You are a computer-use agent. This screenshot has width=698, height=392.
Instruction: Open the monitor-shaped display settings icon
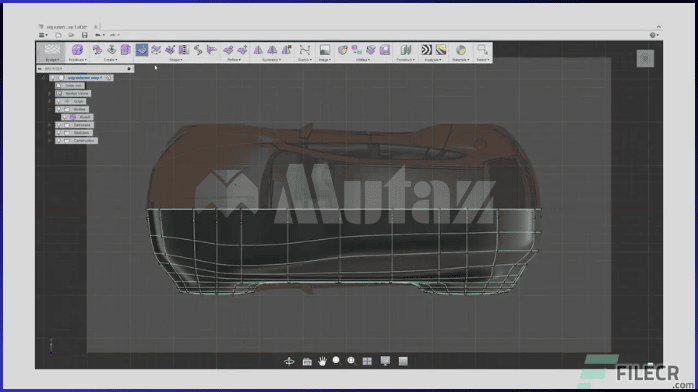coord(385,361)
